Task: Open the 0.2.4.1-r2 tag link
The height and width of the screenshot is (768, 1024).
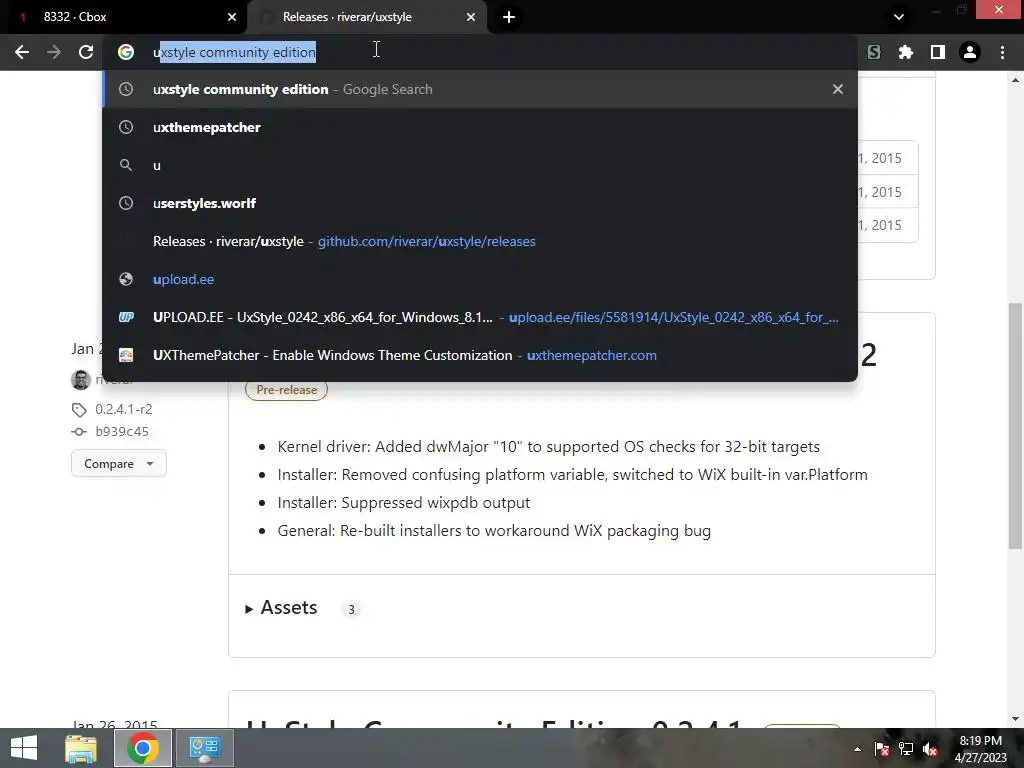Action: tap(123, 409)
